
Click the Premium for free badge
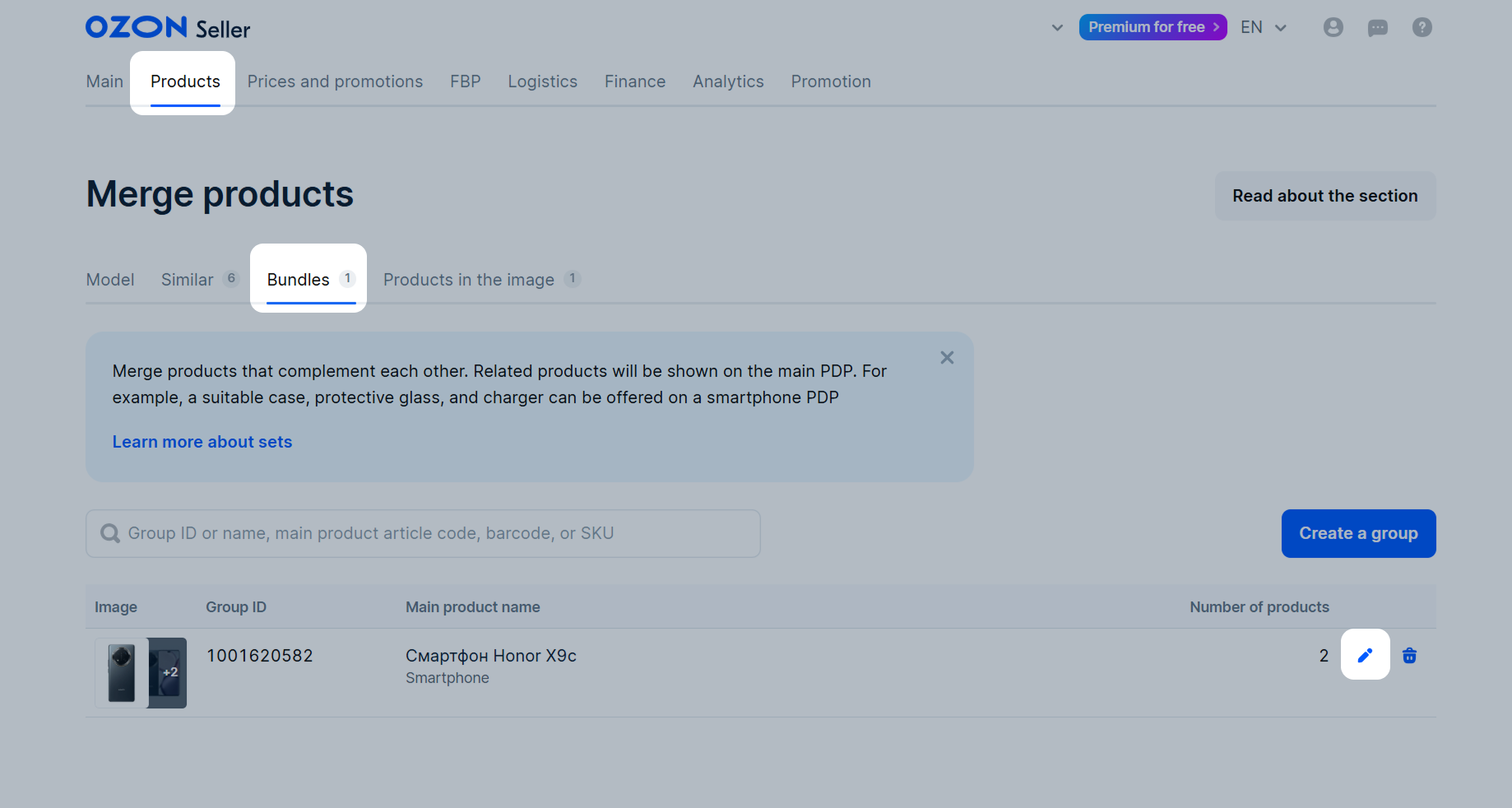(1152, 27)
